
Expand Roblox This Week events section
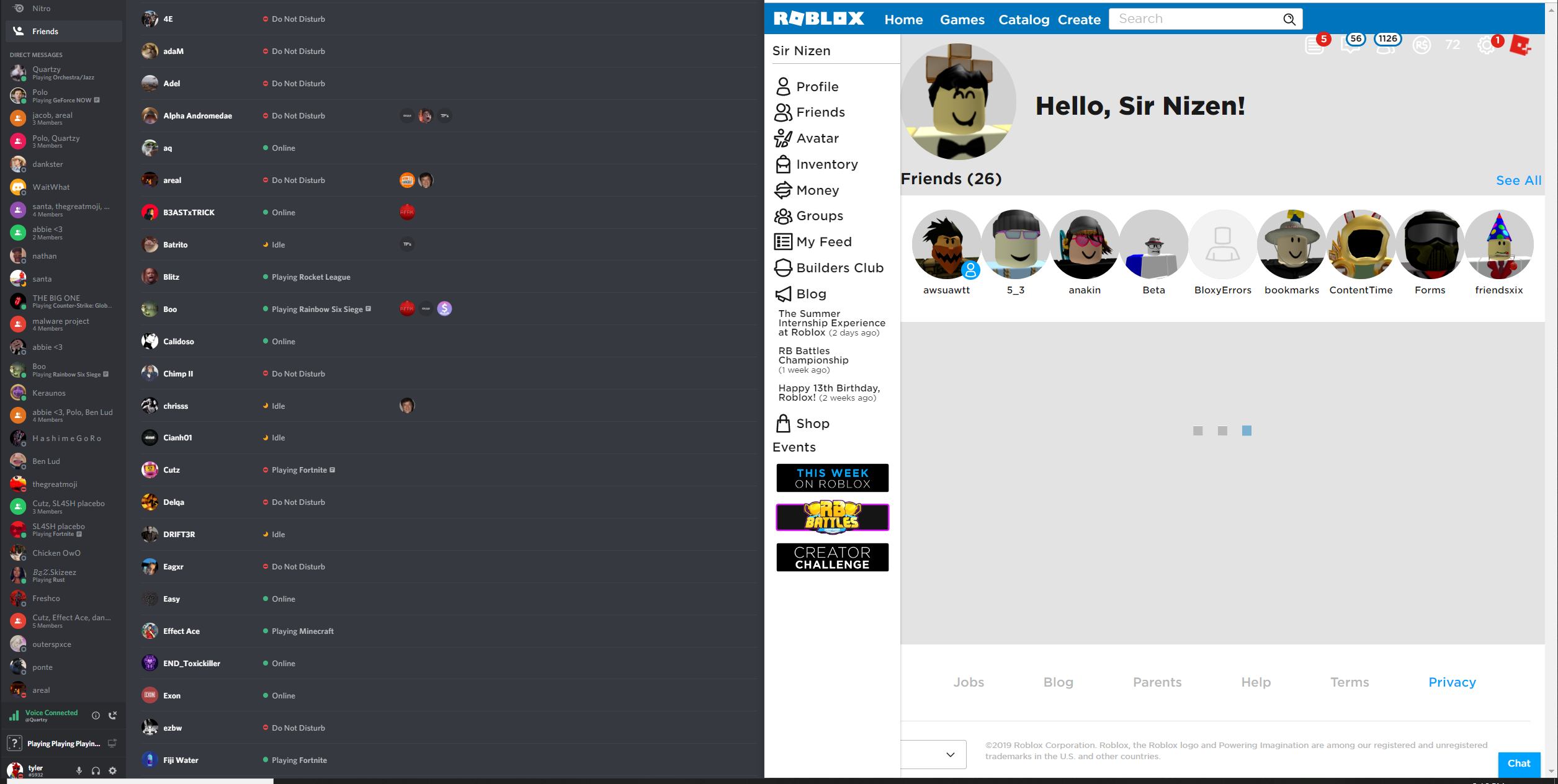[x=832, y=478]
